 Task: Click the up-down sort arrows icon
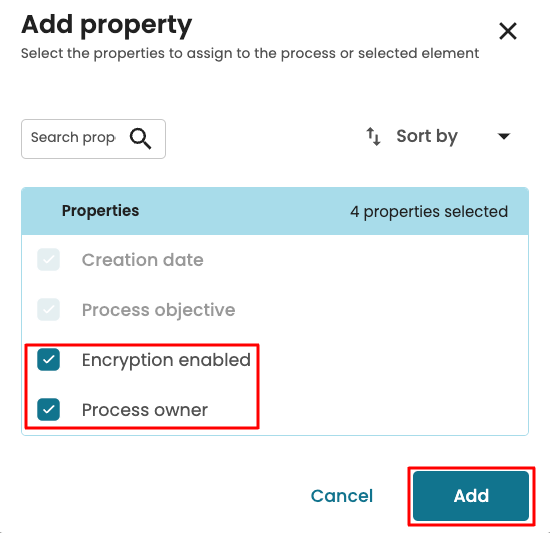pos(373,136)
